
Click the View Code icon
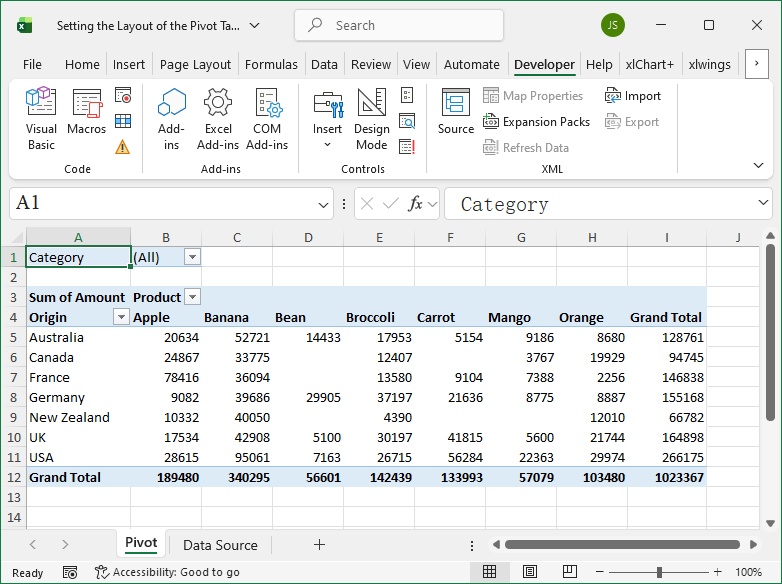(407, 121)
